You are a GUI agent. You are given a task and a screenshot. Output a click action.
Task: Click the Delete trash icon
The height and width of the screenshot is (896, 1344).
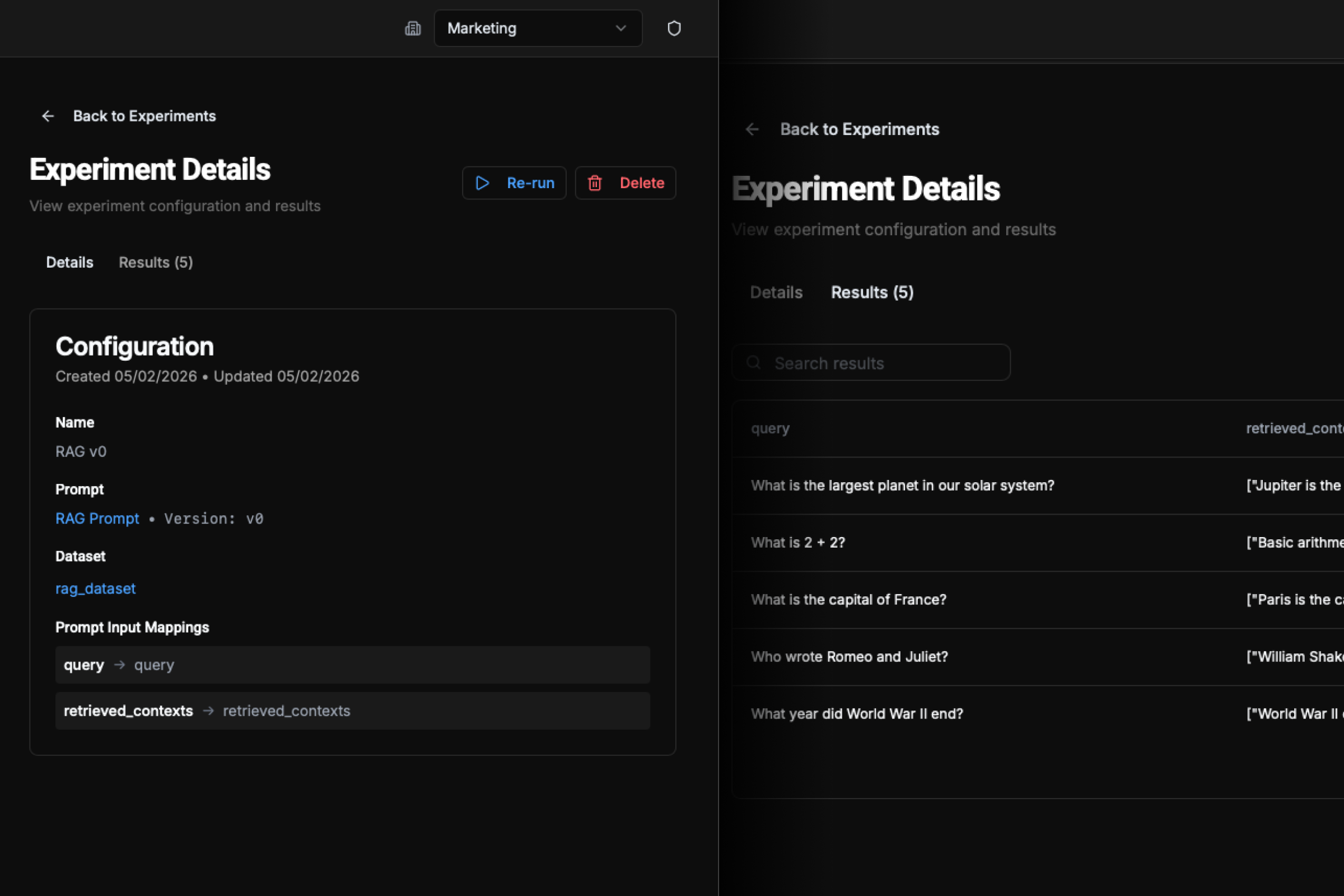(595, 183)
